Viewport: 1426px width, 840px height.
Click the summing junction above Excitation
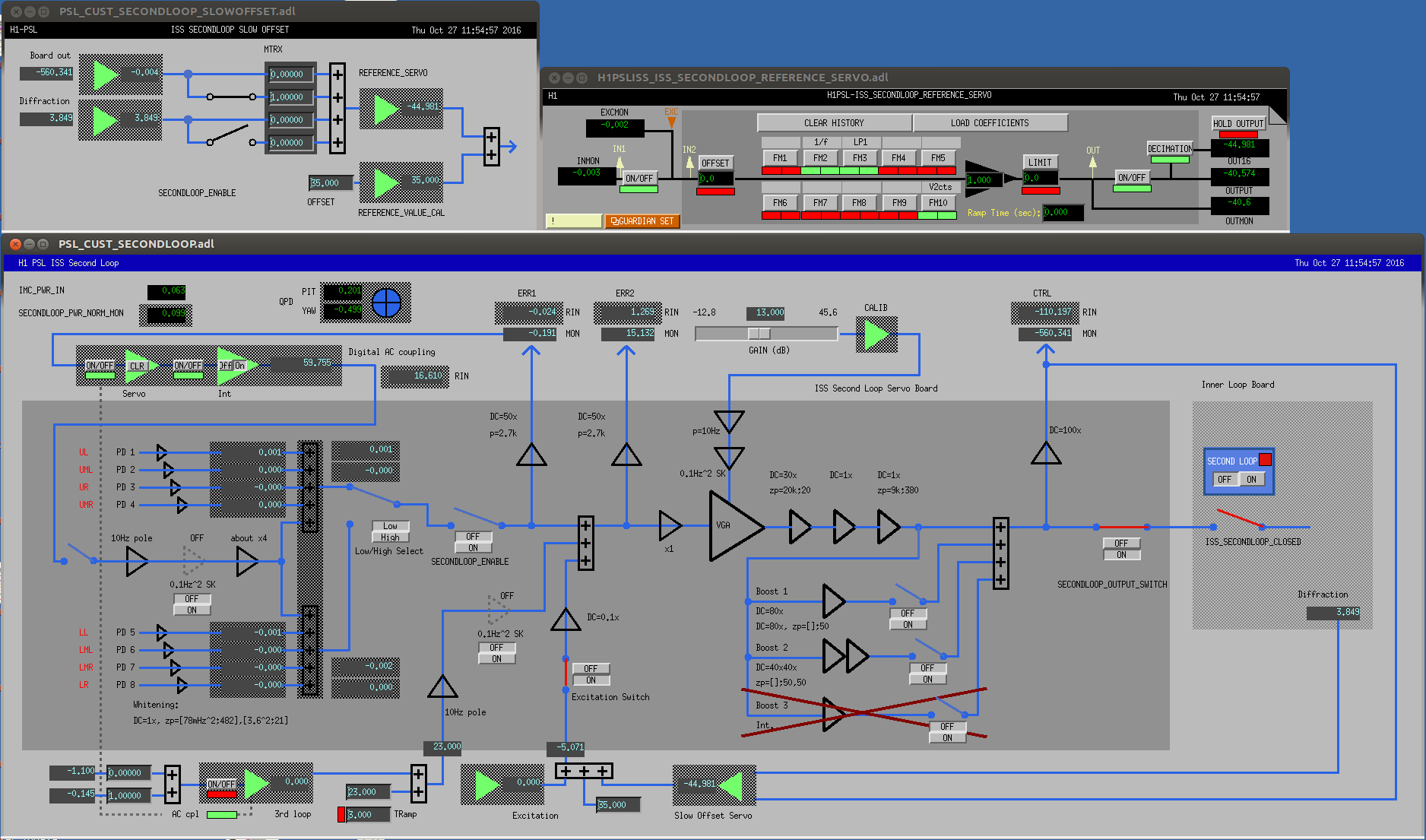(584, 771)
